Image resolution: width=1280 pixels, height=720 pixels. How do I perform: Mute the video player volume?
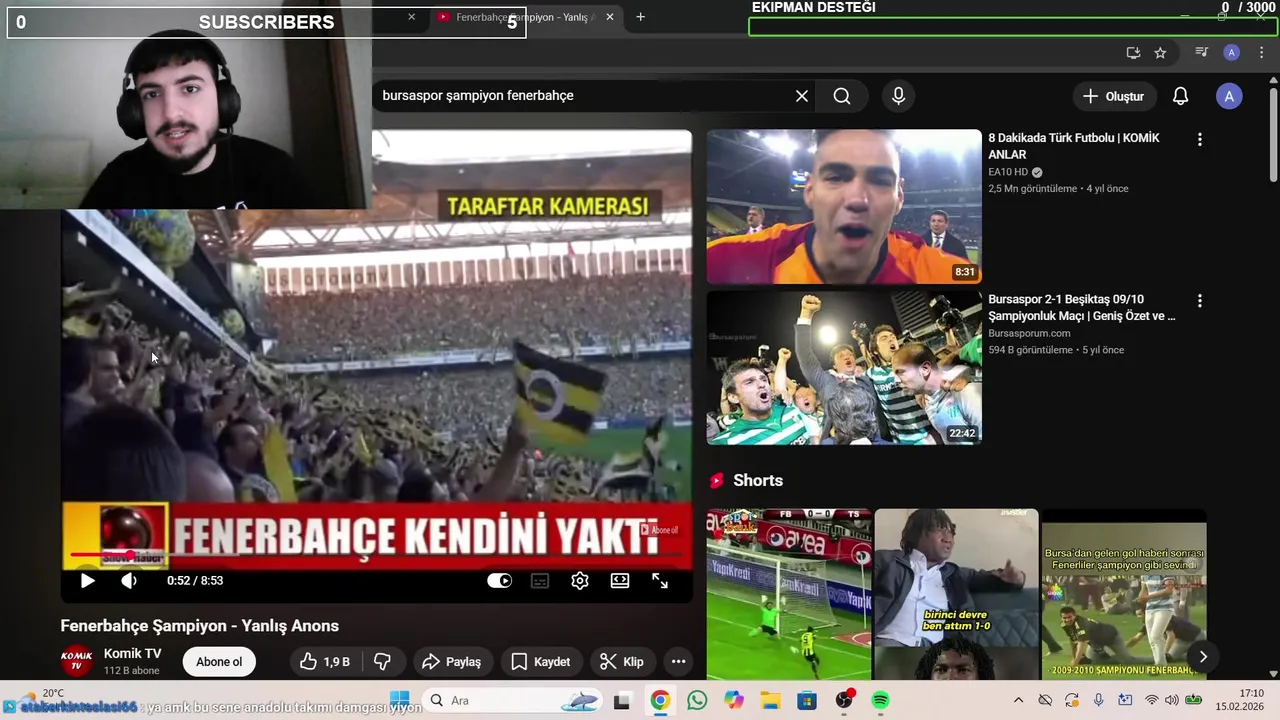click(129, 581)
